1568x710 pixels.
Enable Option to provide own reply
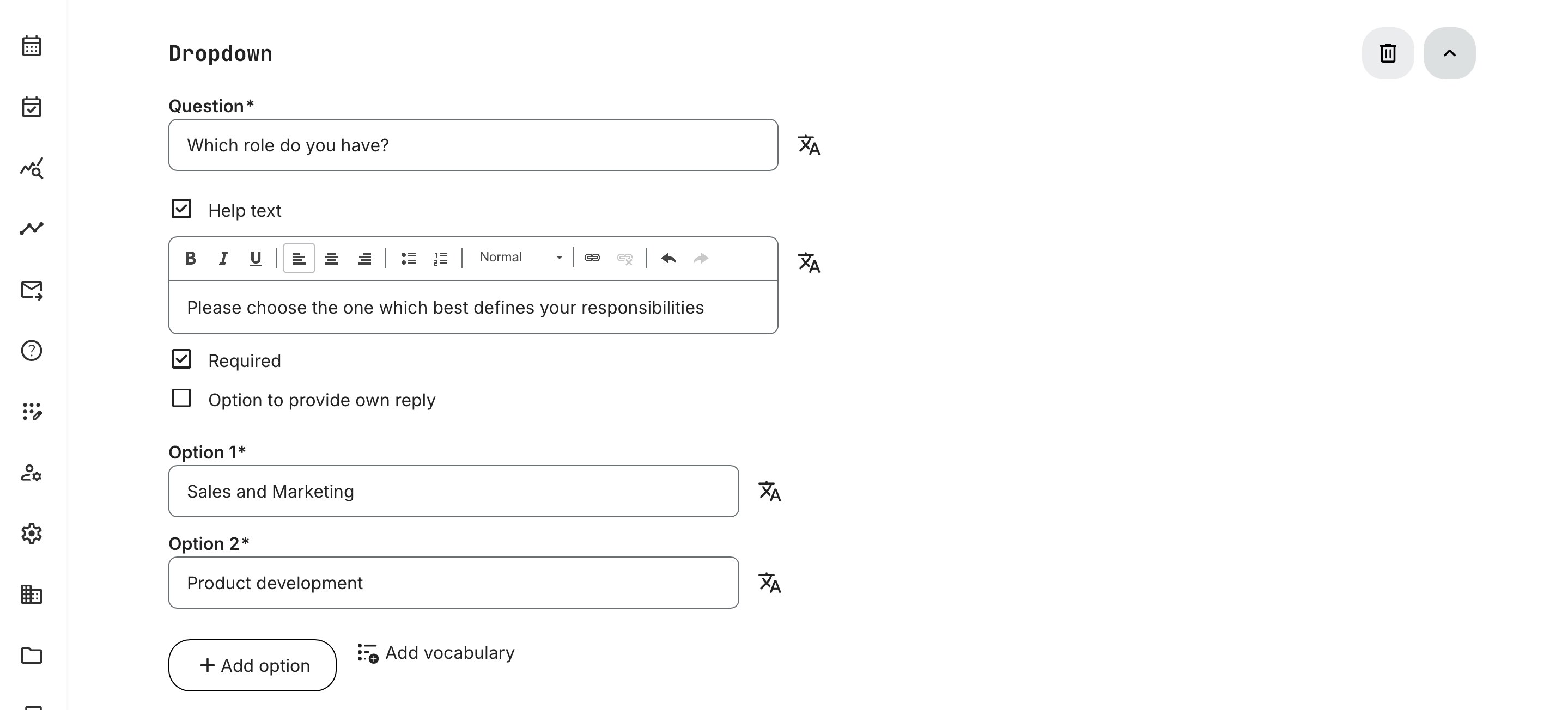click(181, 399)
